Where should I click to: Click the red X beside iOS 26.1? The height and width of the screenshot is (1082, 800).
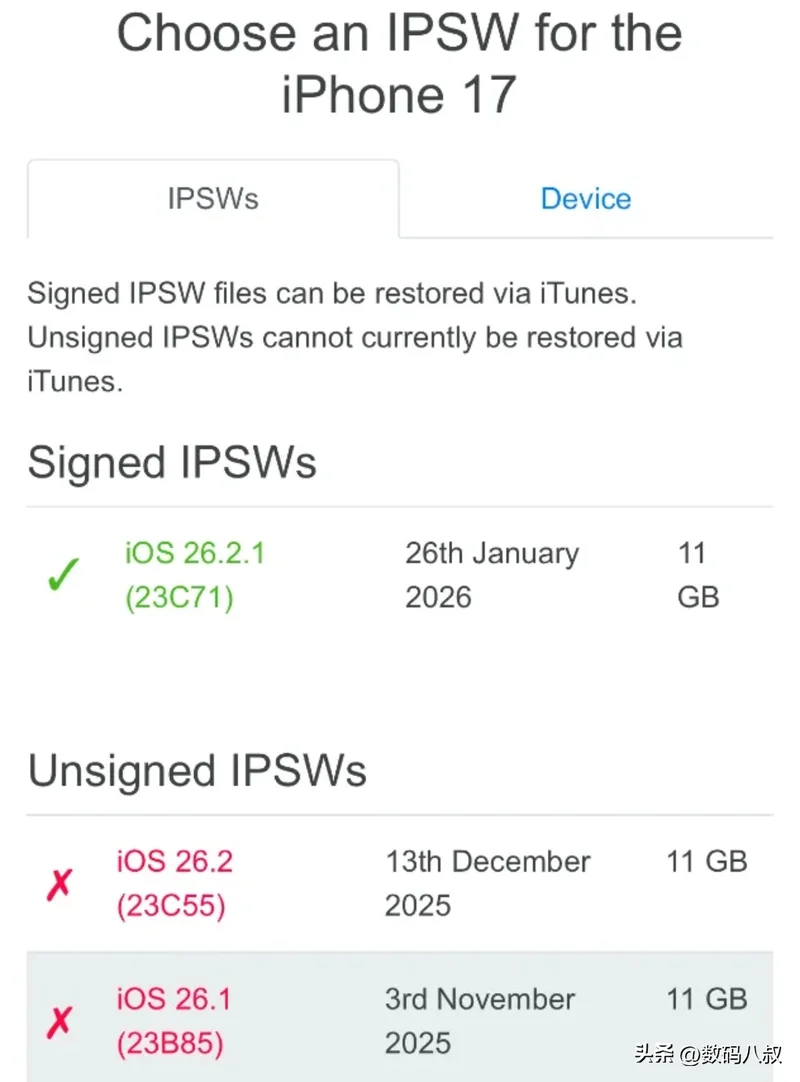click(59, 1022)
